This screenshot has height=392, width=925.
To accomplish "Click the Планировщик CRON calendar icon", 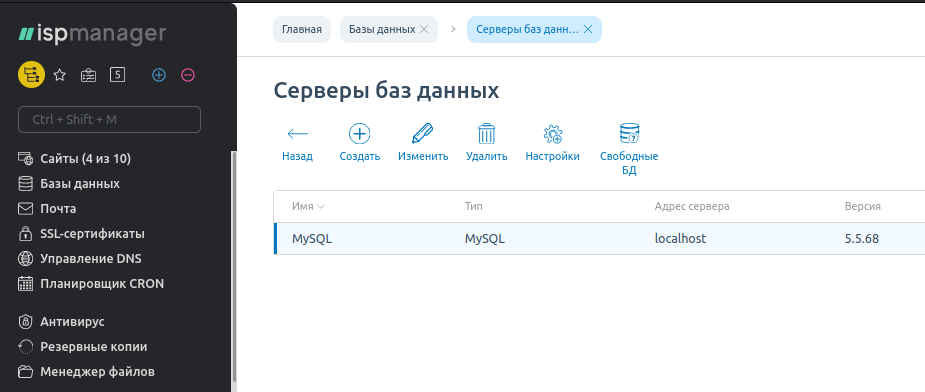I will 25,283.
